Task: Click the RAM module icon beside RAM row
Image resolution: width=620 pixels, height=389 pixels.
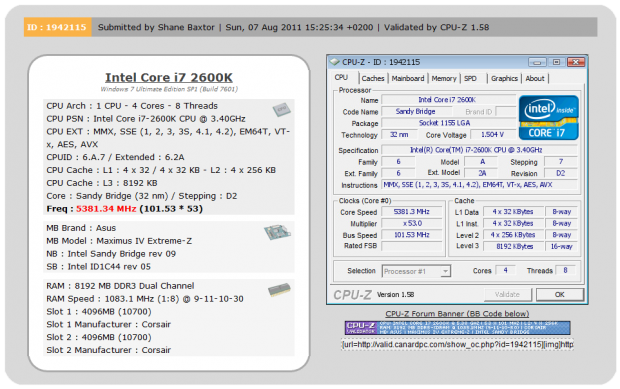Action: click(279, 290)
